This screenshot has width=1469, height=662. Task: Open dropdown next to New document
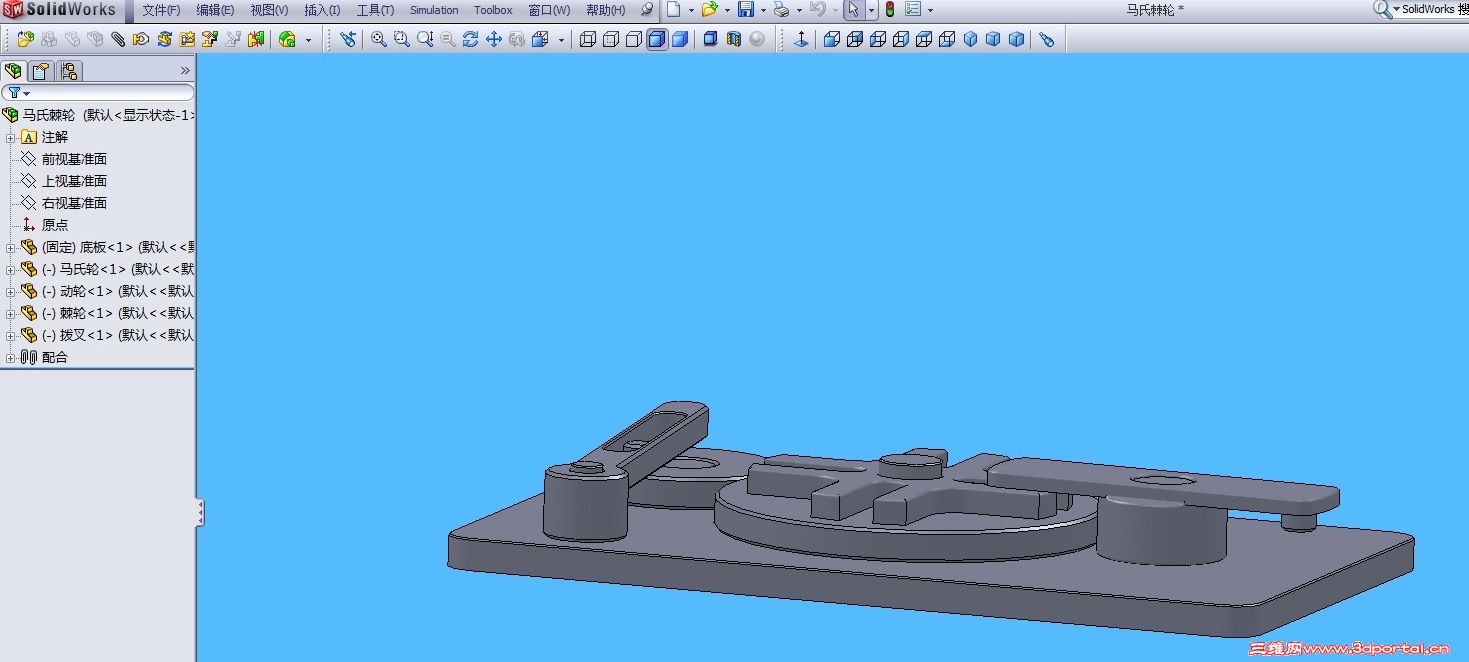click(691, 10)
